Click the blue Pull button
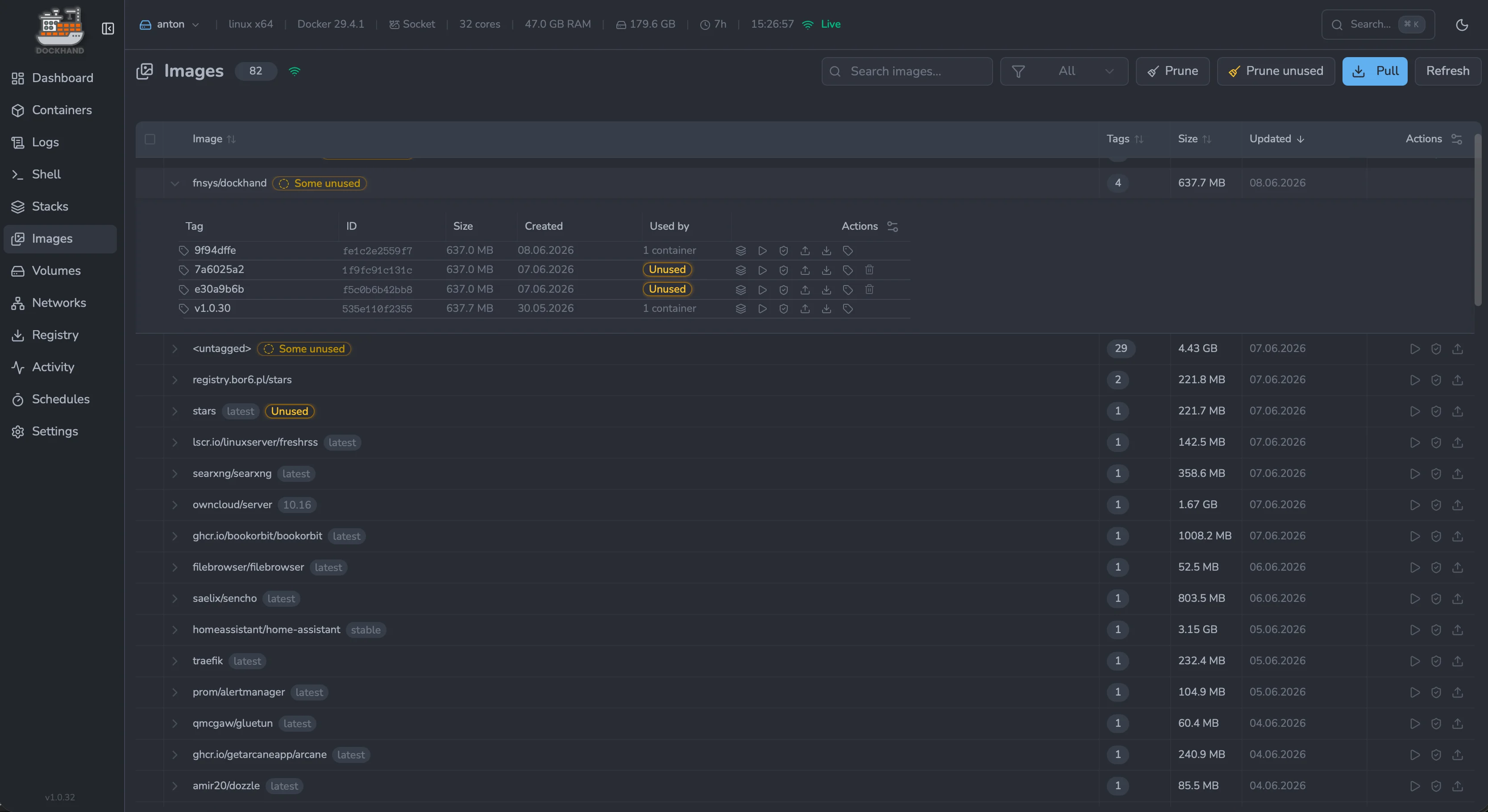This screenshot has width=1488, height=812. (1375, 71)
